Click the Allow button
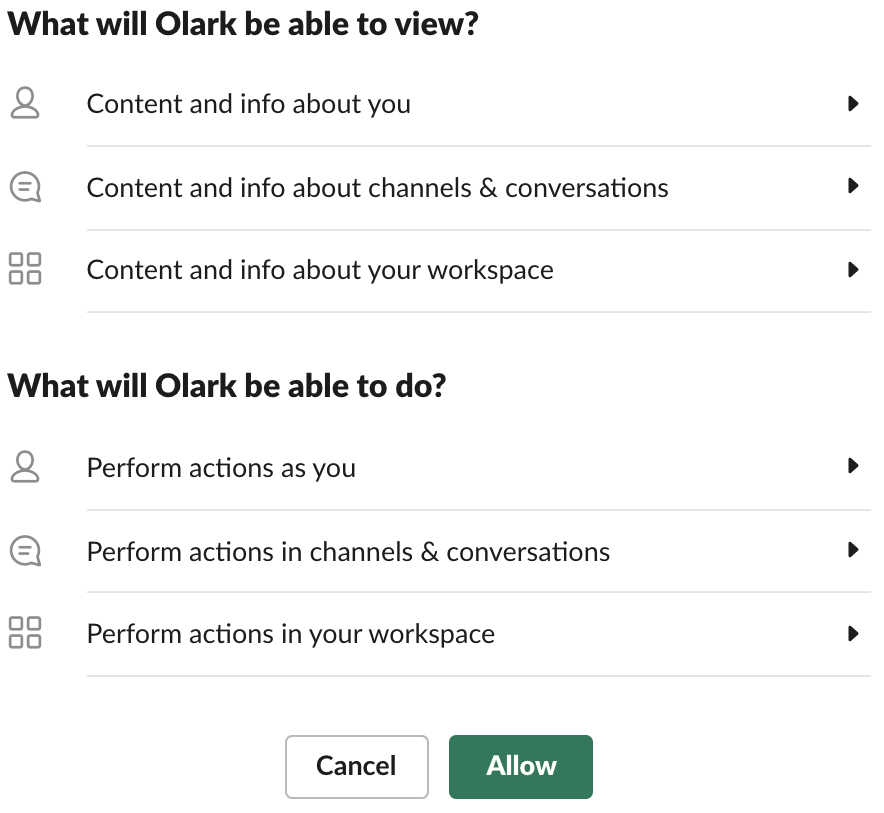The height and width of the screenshot is (813, 884). point(520,766)
